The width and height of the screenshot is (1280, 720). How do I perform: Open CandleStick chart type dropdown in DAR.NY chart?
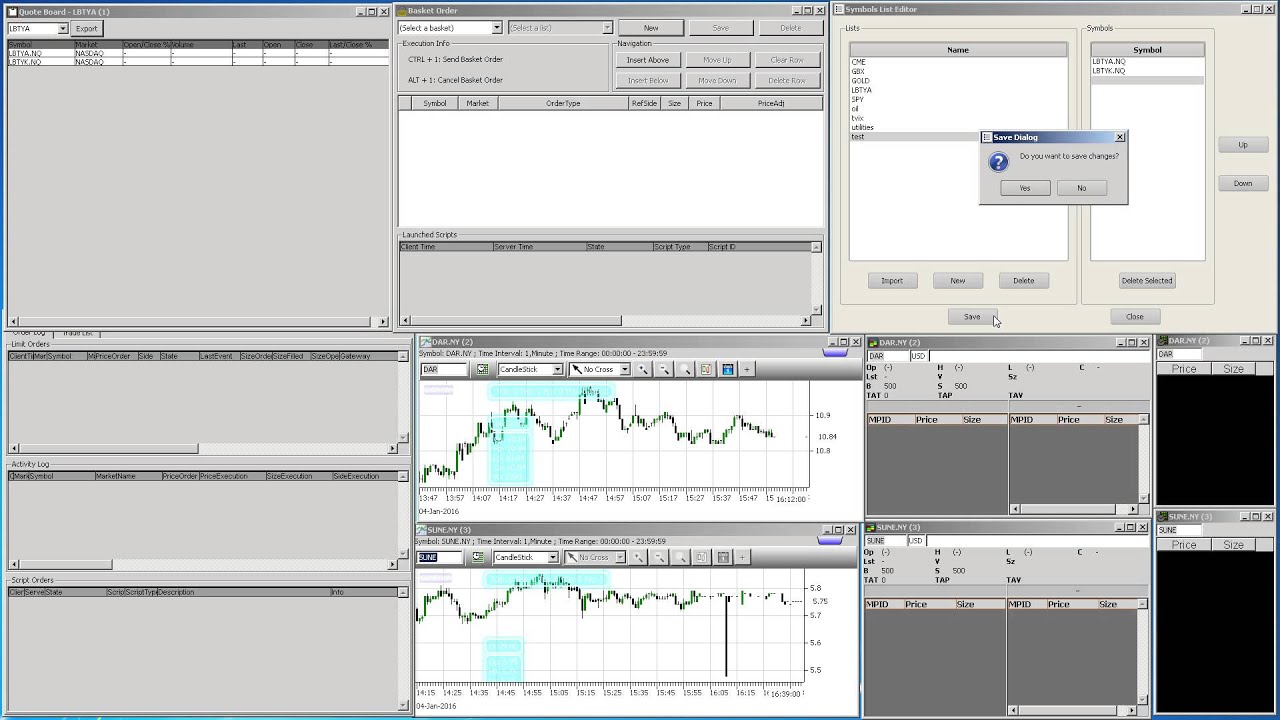(558, 369)
